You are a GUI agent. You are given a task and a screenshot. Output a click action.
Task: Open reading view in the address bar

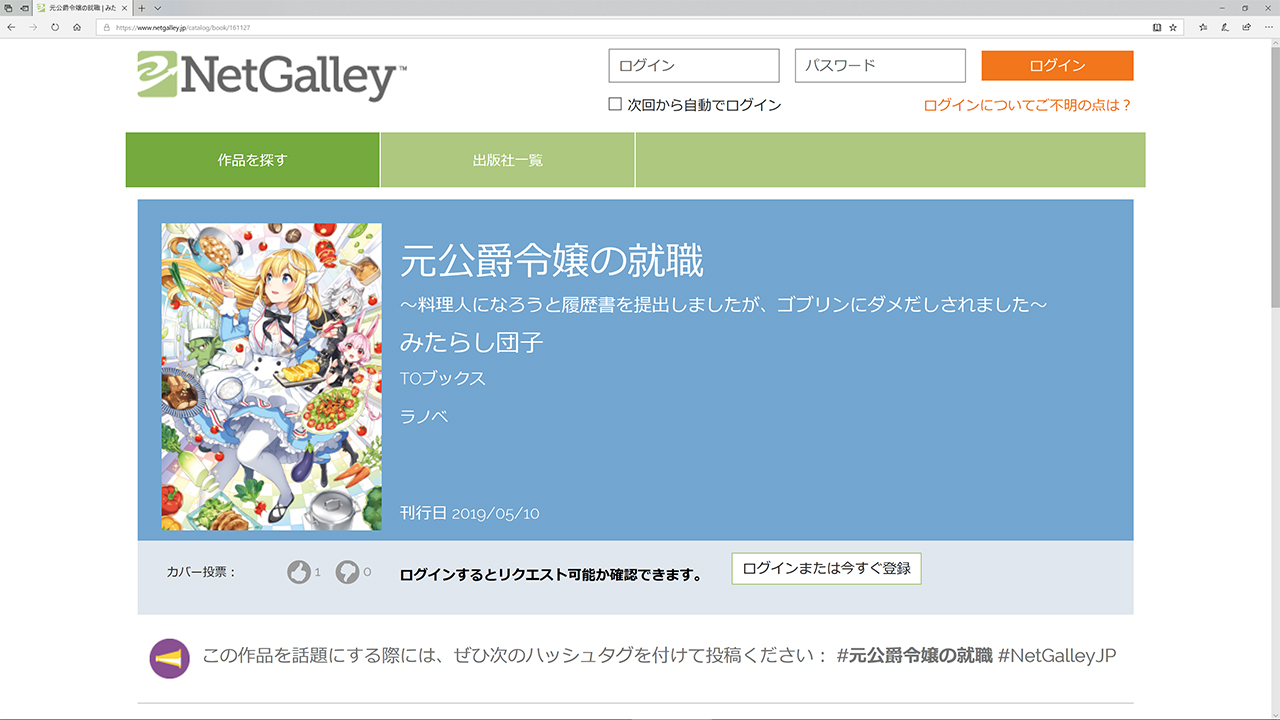click(1156, 28)
